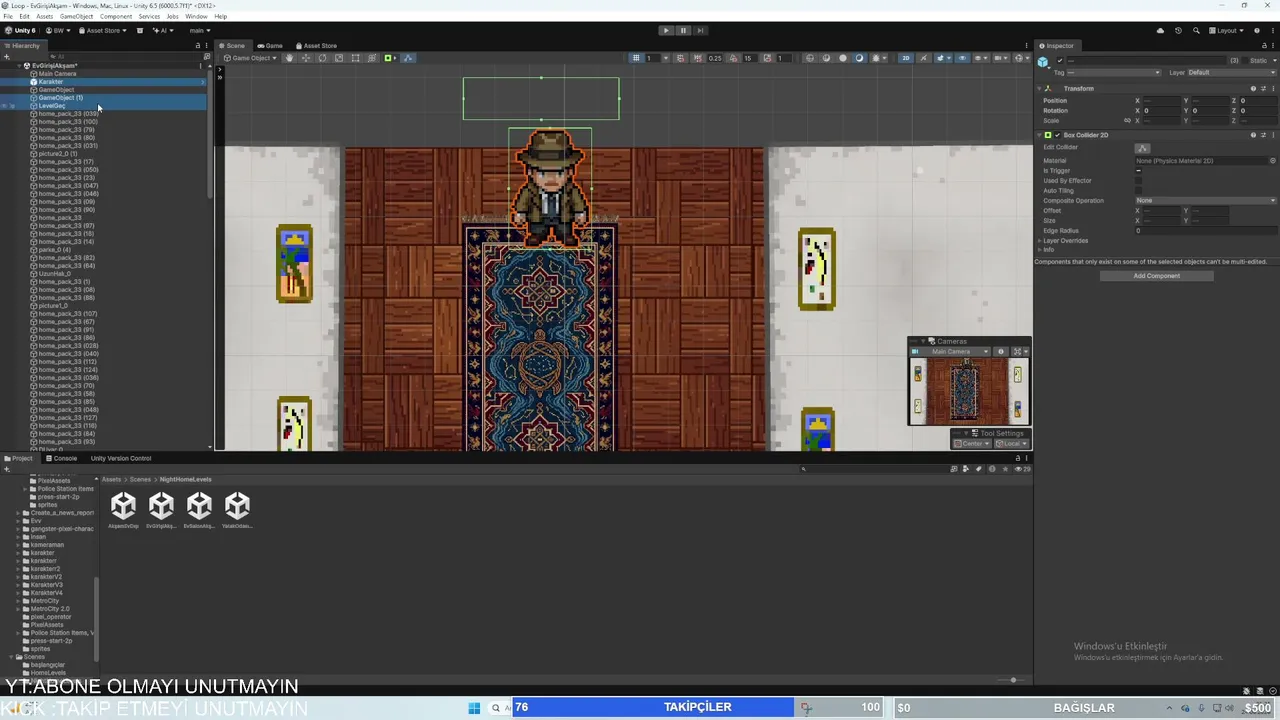Viewport: 1280px width, 720px height.
Task: Click the Step button
Action: [700, 31]
